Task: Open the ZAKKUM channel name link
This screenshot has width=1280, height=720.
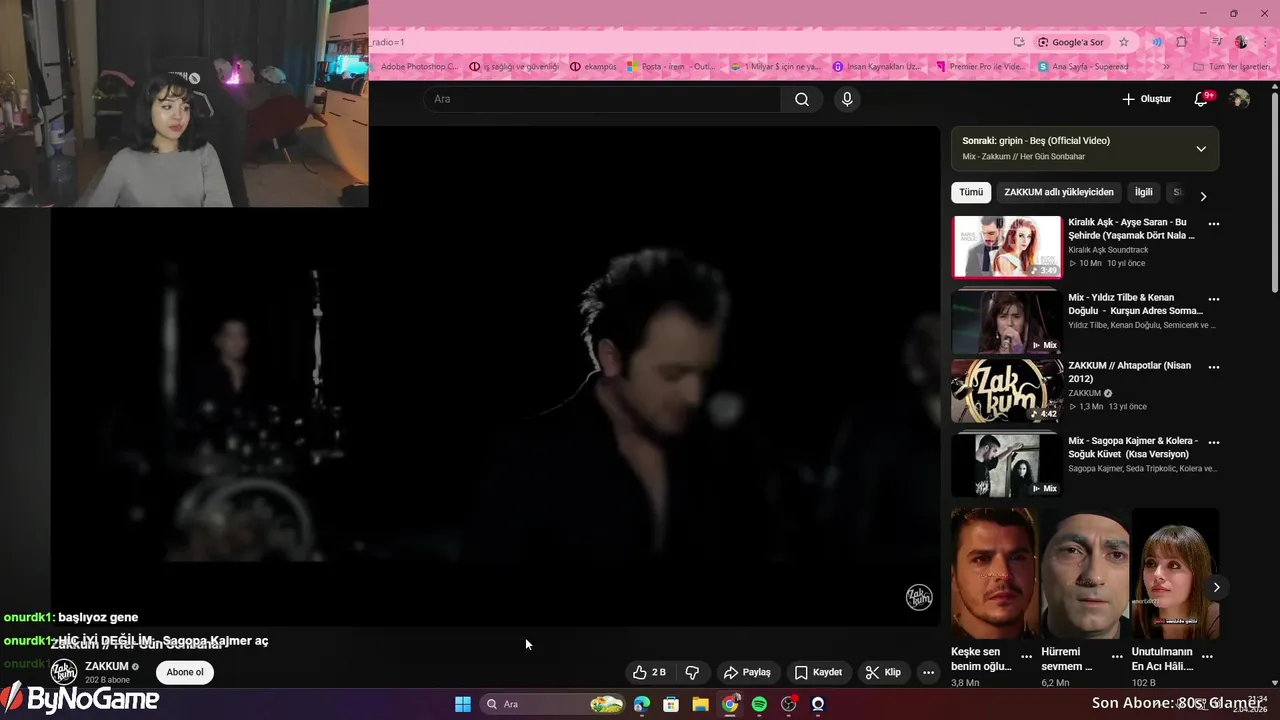Action: (107, 666)
